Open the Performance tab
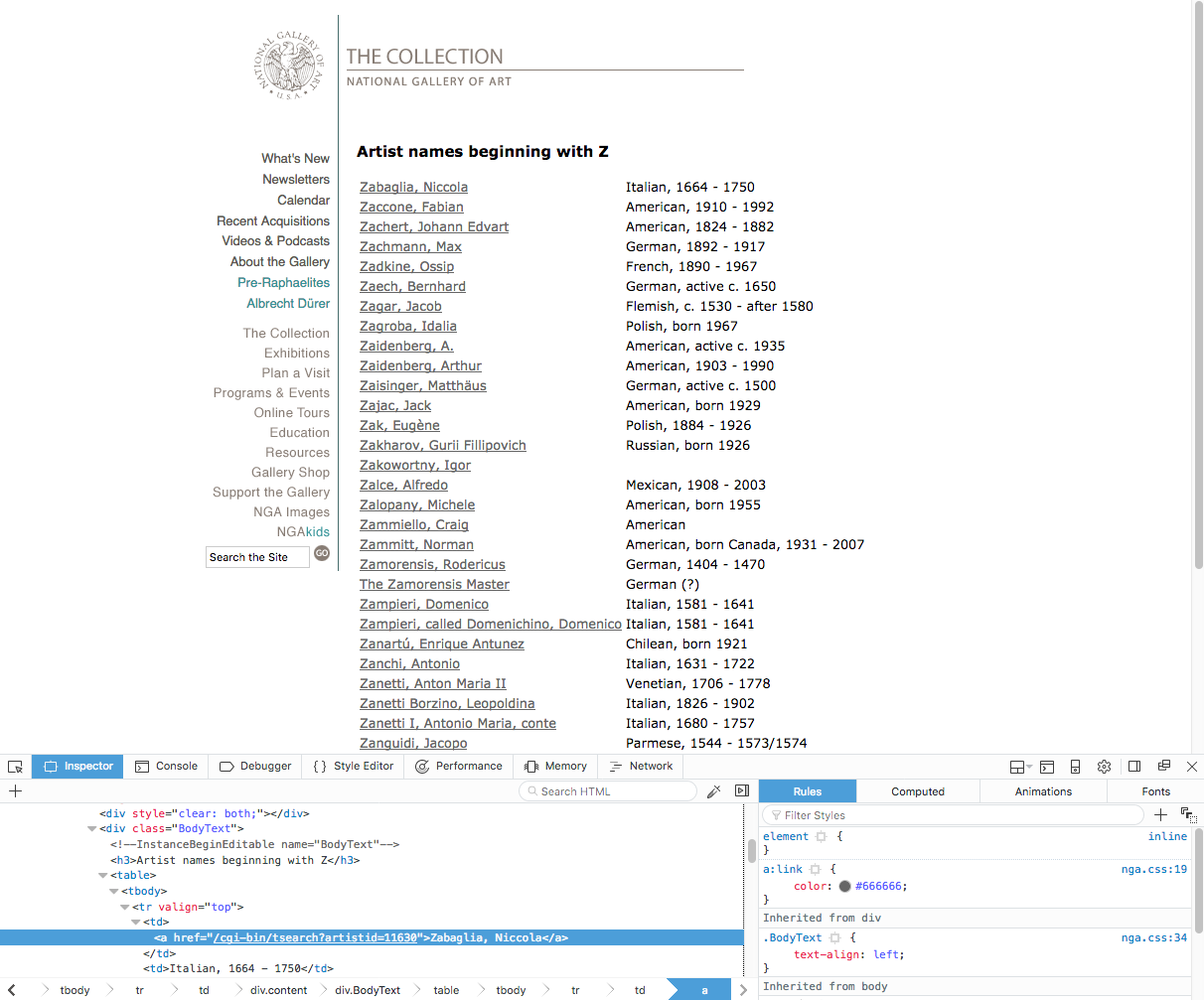This screenshot has height=1000, width=1204. point(458,767)
